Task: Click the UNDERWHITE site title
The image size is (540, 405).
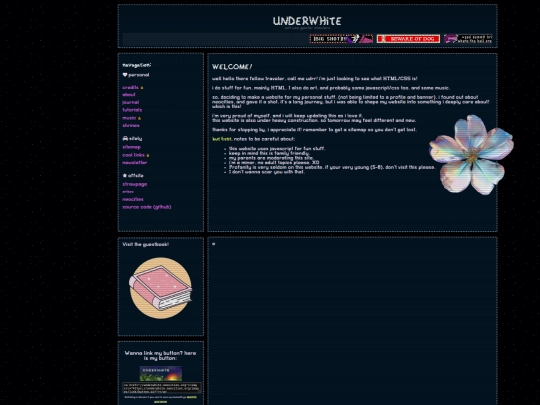Action: click(x=307, y=21)
